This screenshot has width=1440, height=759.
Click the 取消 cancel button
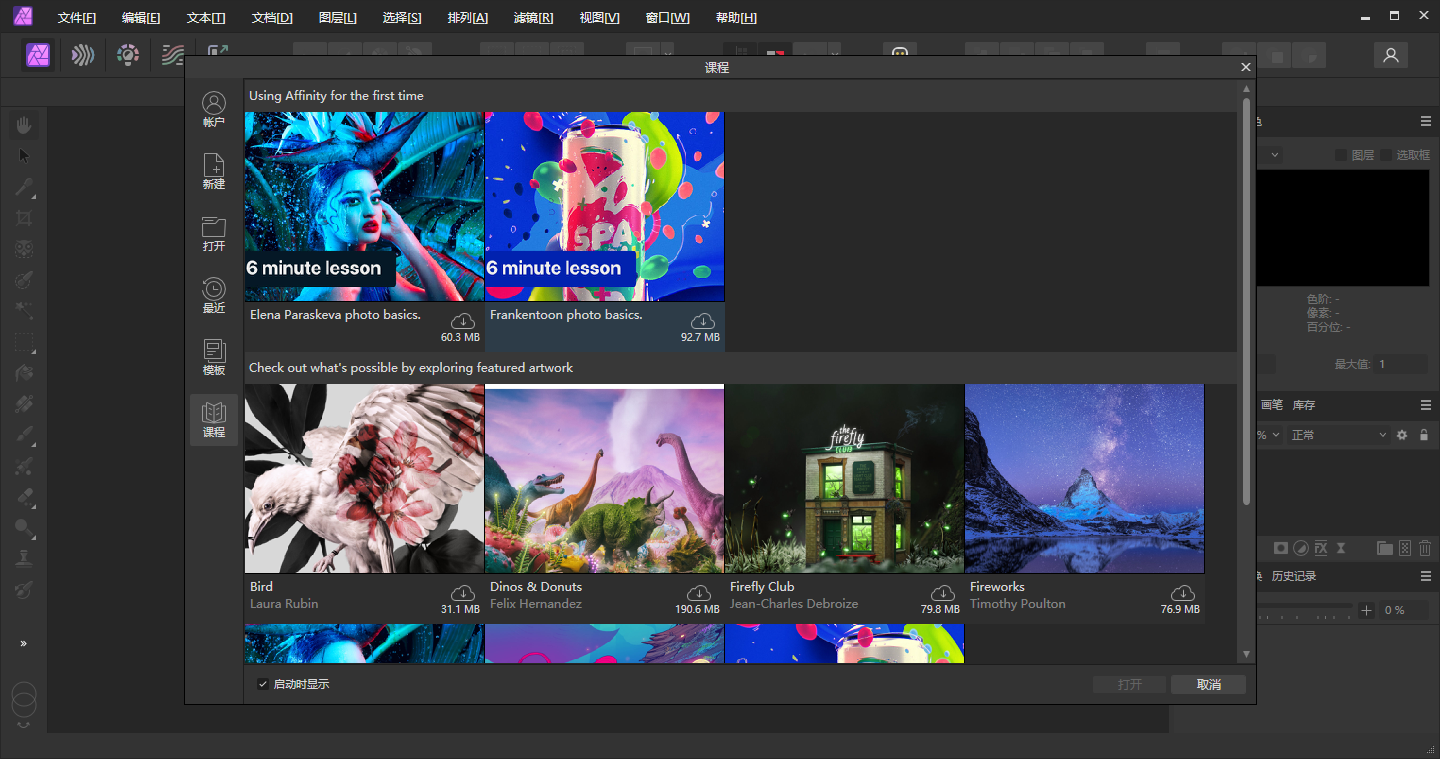coord(1209,685)
